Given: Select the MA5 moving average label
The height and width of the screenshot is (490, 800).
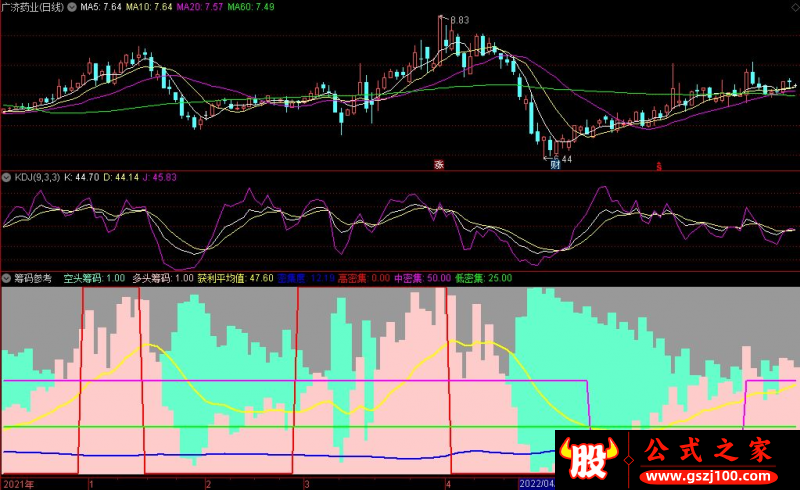Looking at the screenshot, I should coord(101,7).
